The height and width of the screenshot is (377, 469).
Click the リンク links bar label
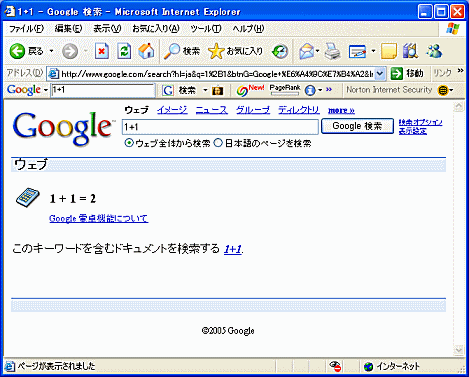point(442,73)
